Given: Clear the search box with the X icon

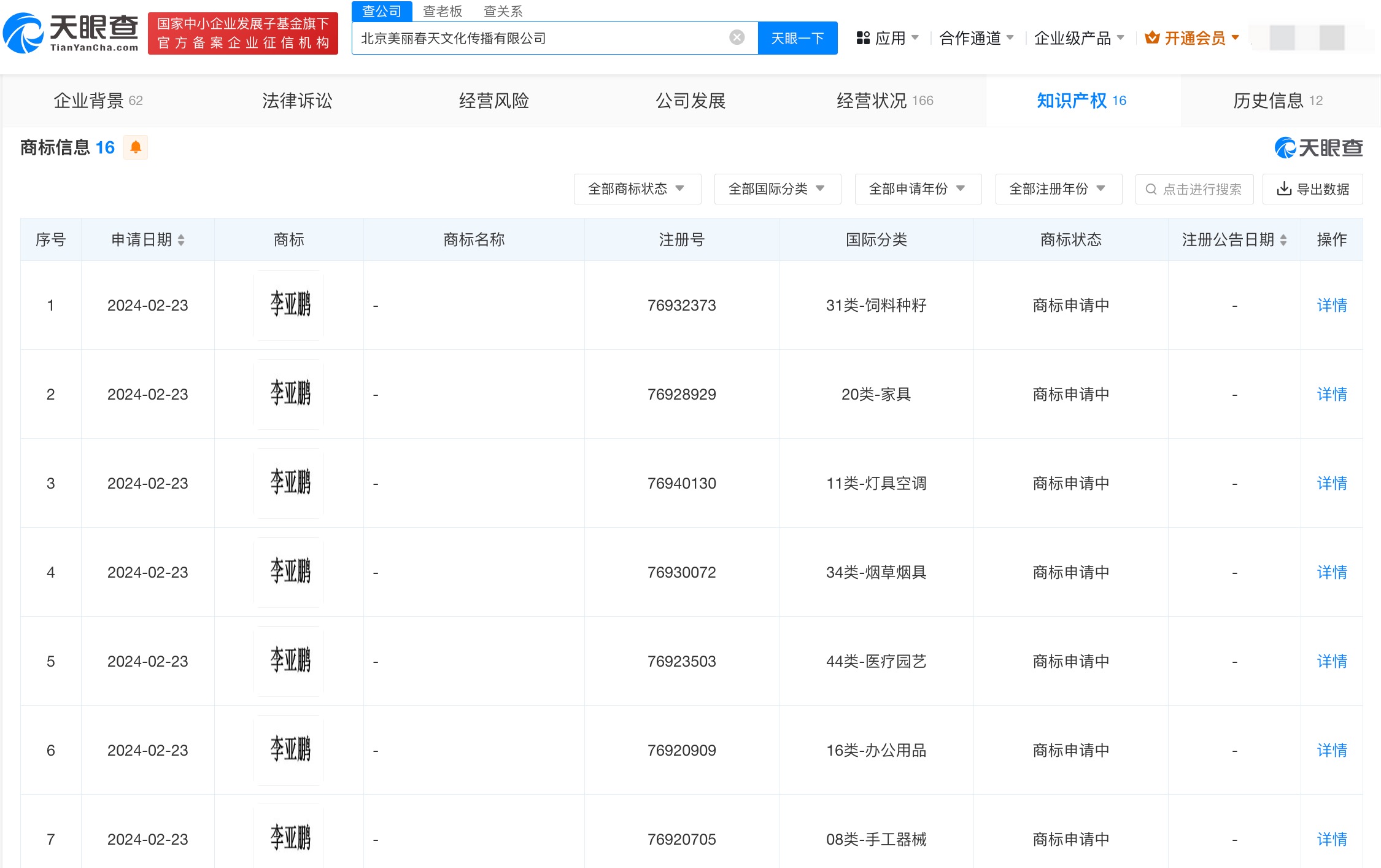Looking at the screenshot, I should 737,37.
